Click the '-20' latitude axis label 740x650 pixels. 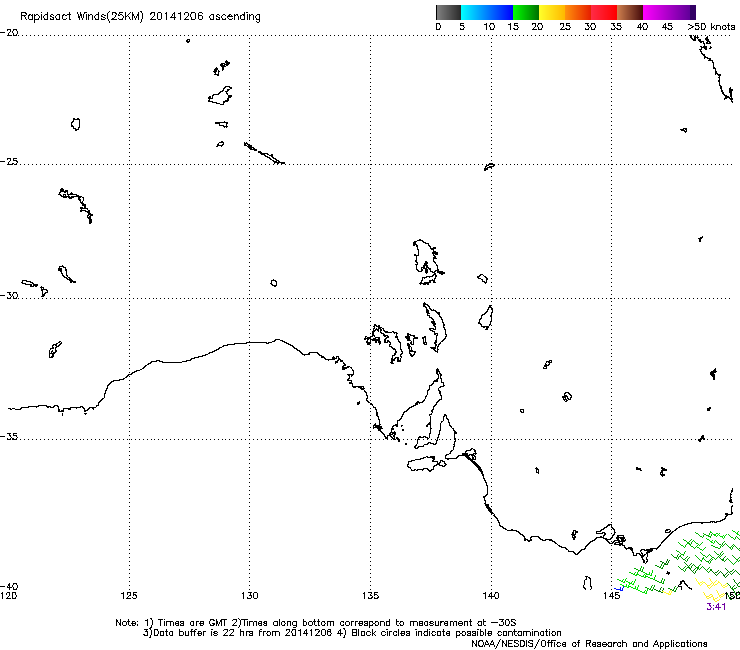click(9, 33)
